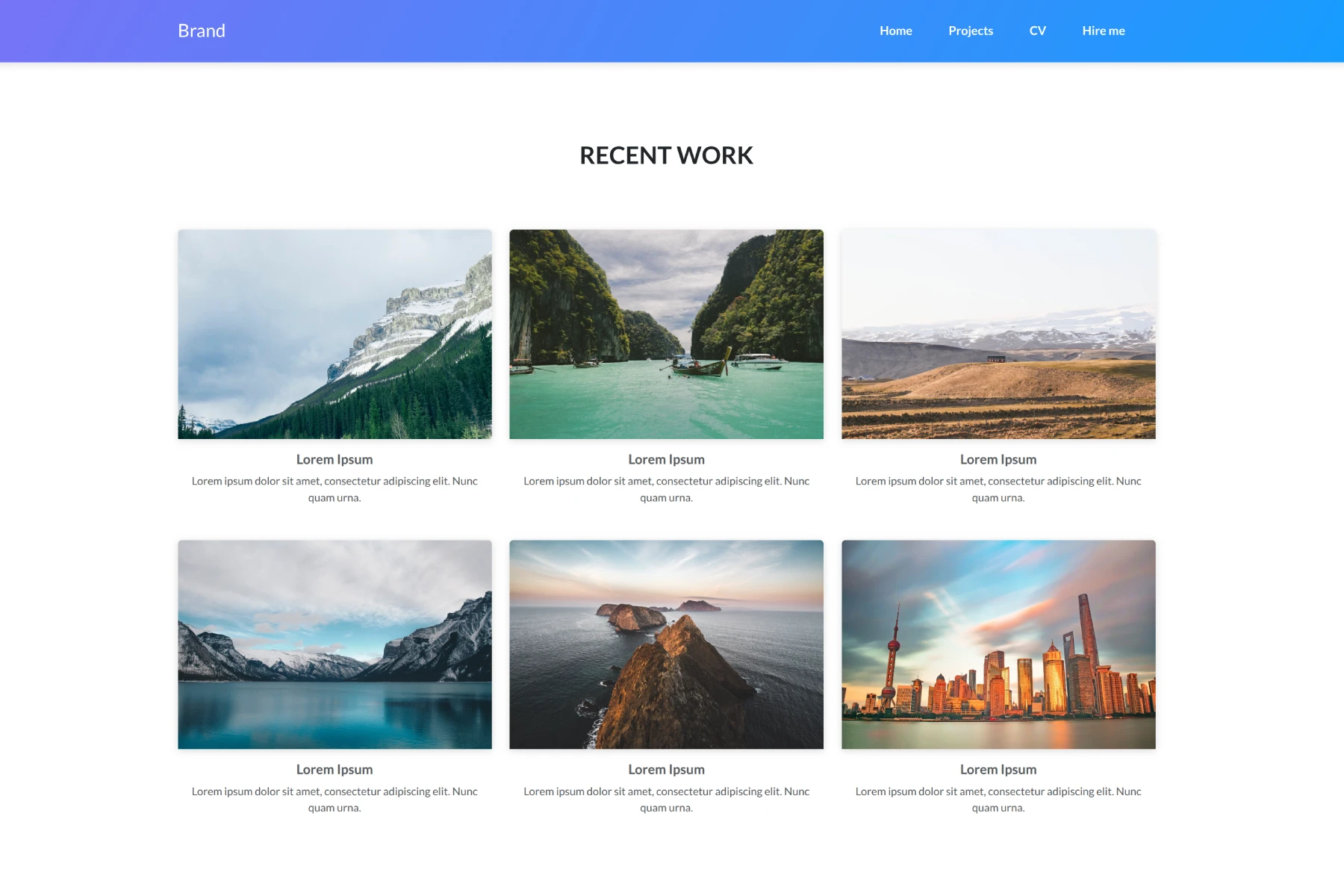Select the Shanghai skyline sunset image

[x=998, y=644]
